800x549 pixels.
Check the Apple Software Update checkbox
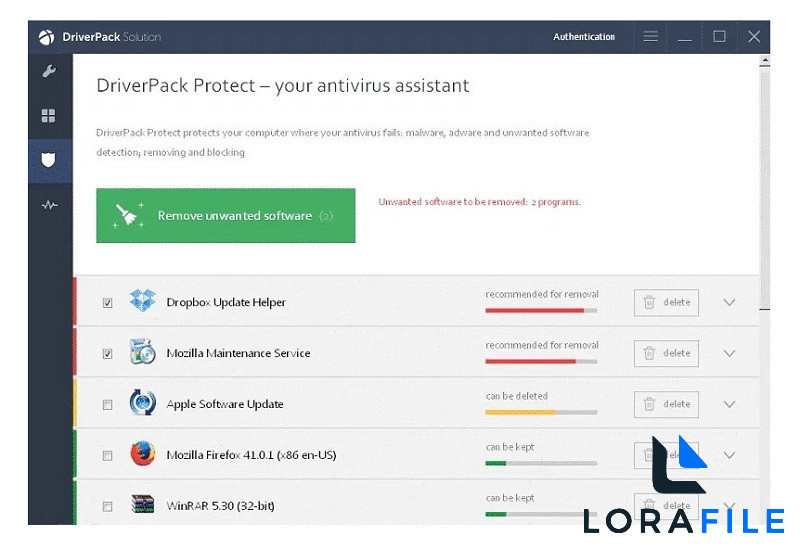(108, 405)
